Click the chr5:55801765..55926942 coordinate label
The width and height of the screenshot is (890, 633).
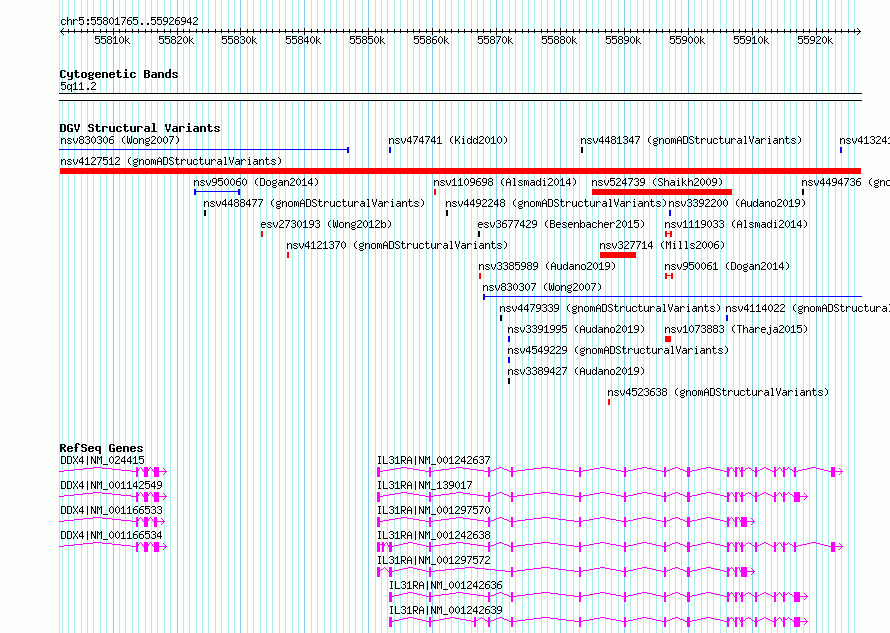pos(129,22)
